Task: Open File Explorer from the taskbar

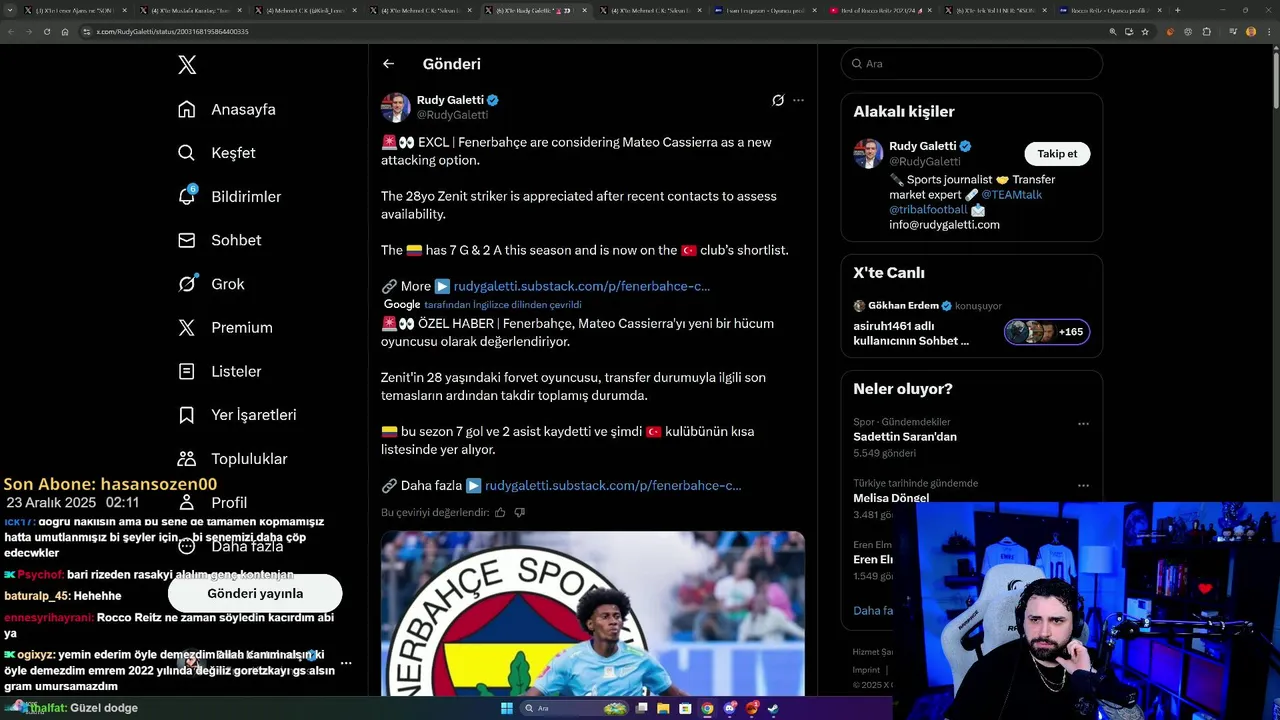Action: click(x=663, y=708)
